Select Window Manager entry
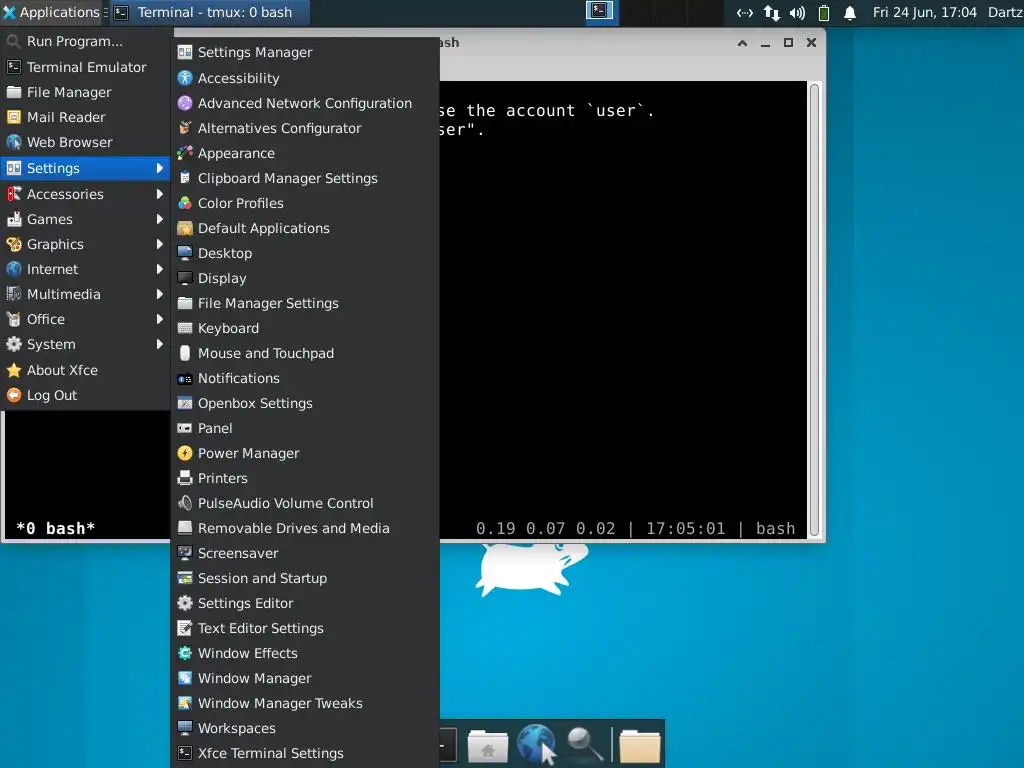Image resolution: width=1024 pixels, height=768 pixels. [305, 678]
